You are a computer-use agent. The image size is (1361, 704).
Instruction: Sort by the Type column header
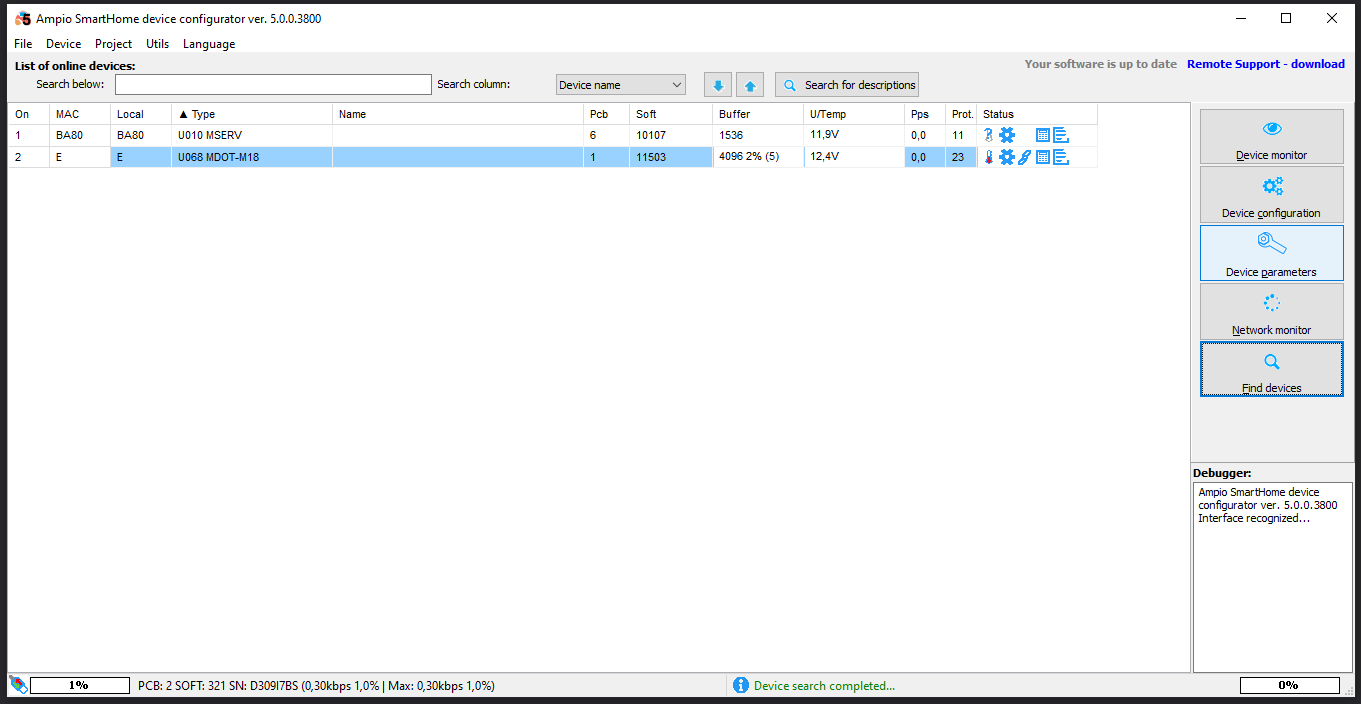[x=252, y=114]
